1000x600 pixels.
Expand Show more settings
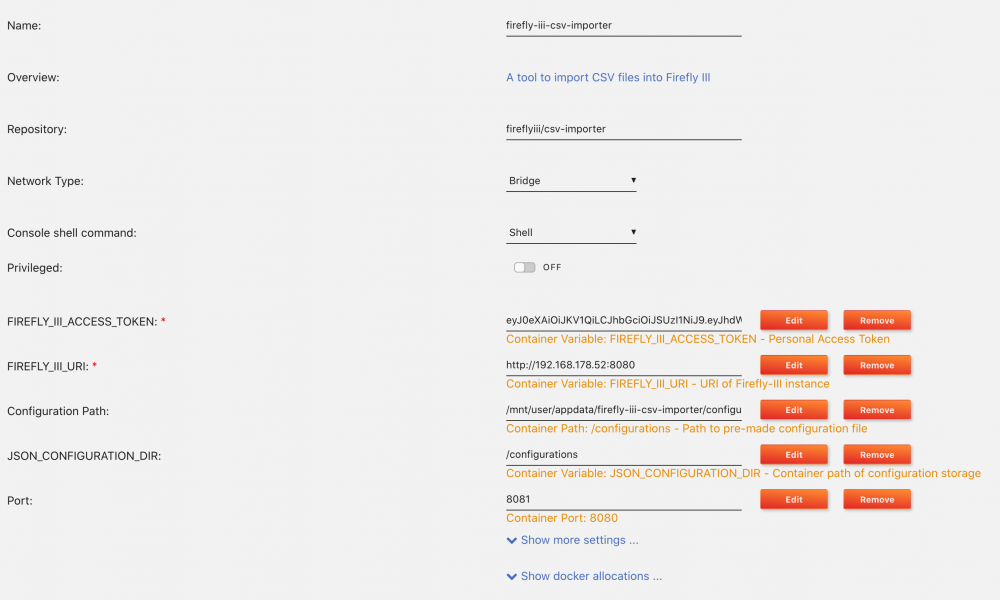click(x=579, y=540)
